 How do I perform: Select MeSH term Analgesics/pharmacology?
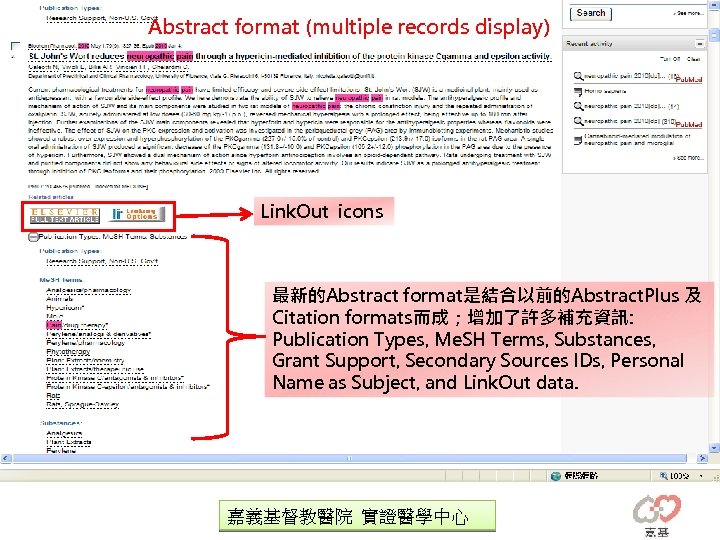[x=89, y=290]
